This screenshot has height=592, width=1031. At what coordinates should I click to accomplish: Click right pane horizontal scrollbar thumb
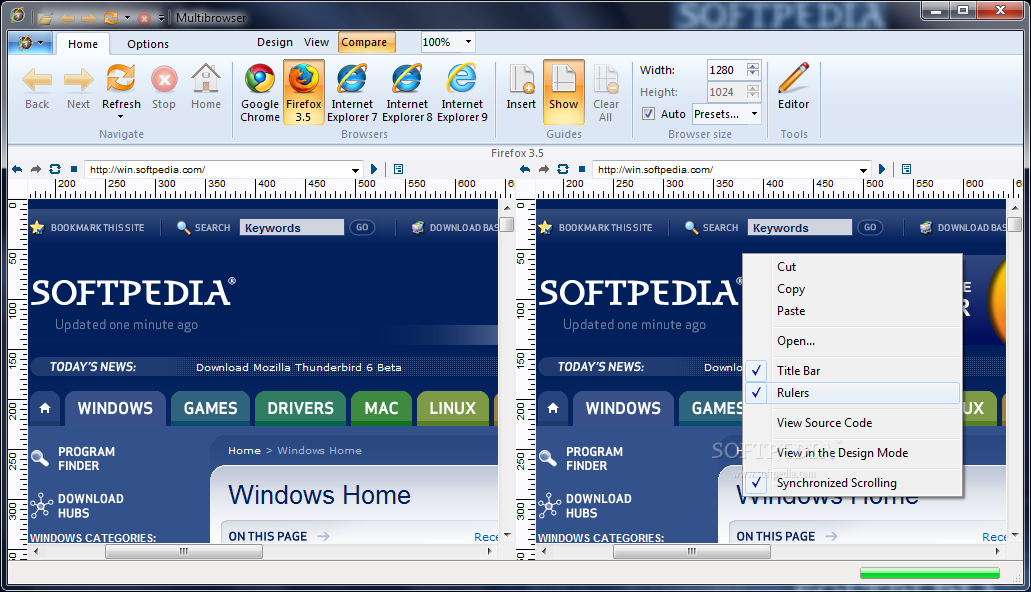(692, 551)
